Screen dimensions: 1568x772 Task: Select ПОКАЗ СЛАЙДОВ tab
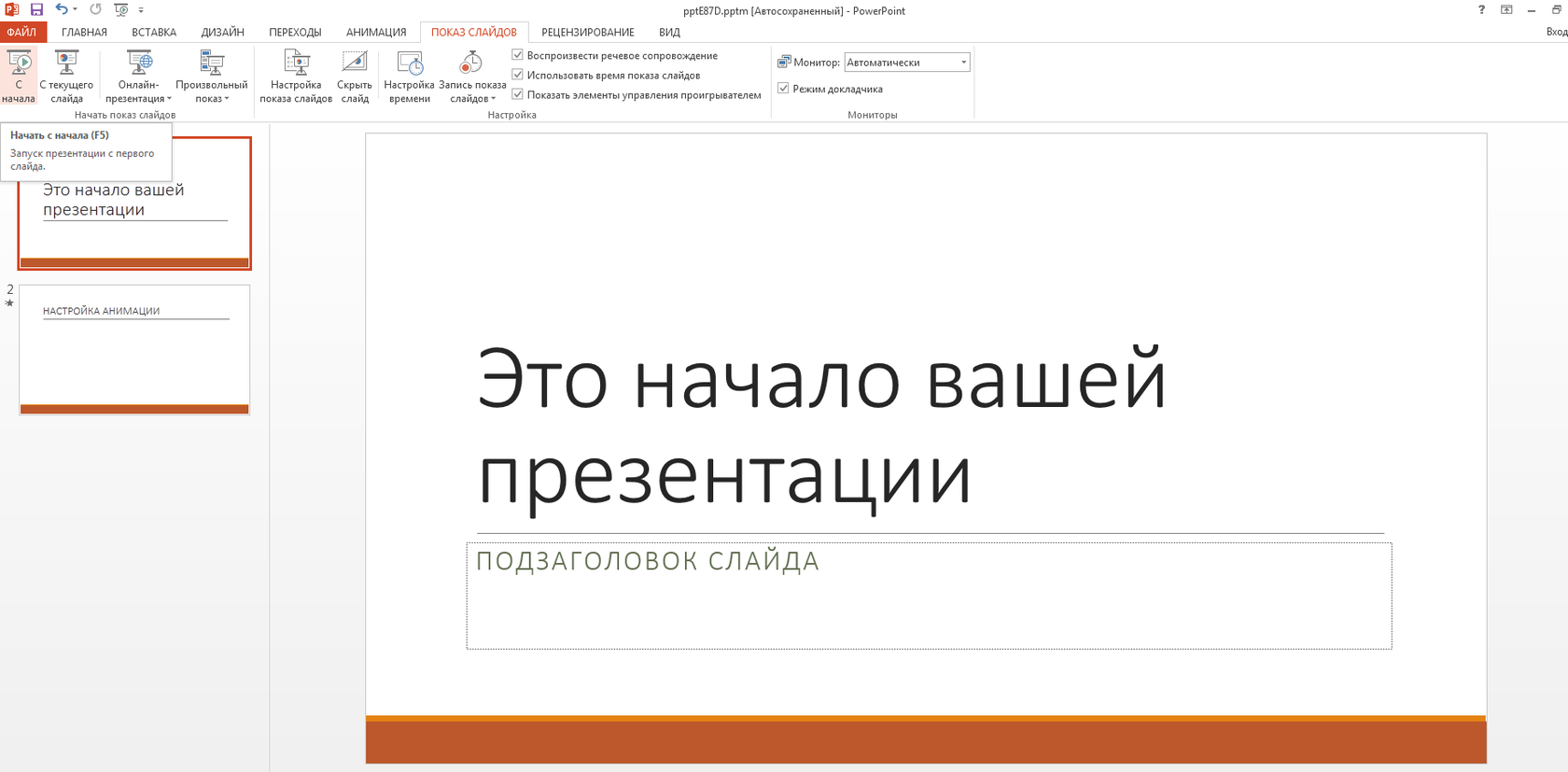pos(474,32)
